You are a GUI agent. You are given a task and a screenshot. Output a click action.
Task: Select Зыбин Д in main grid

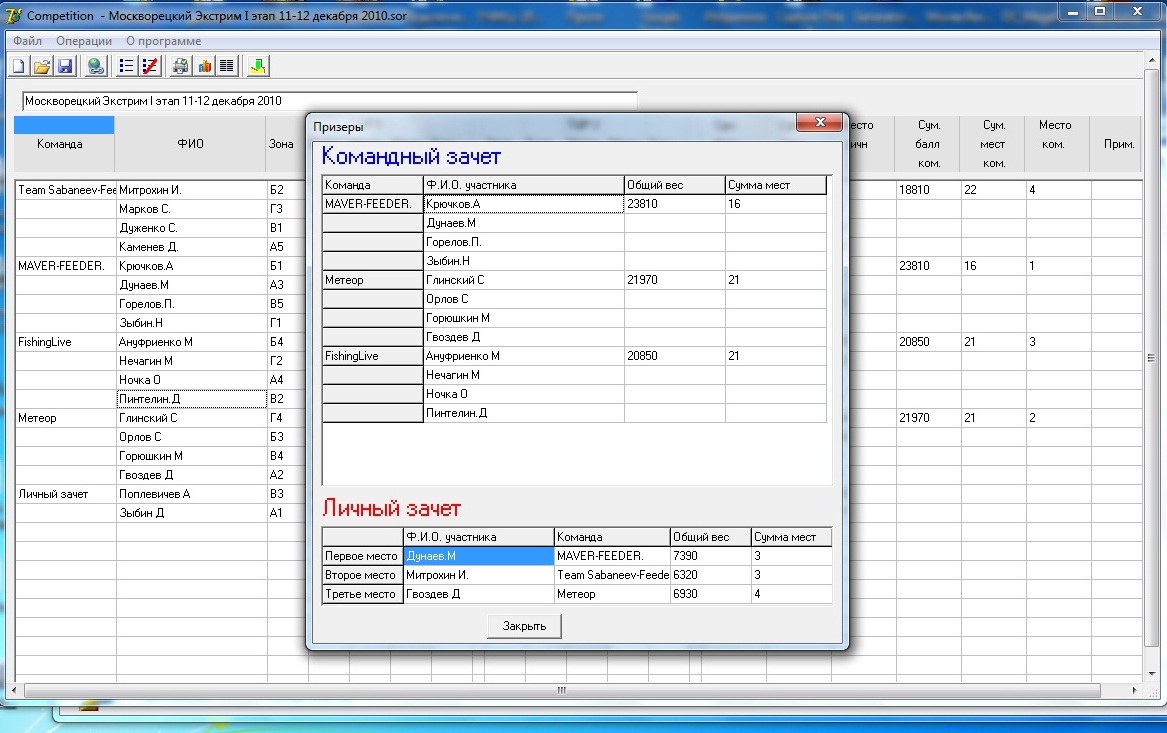tap(191, 513)
